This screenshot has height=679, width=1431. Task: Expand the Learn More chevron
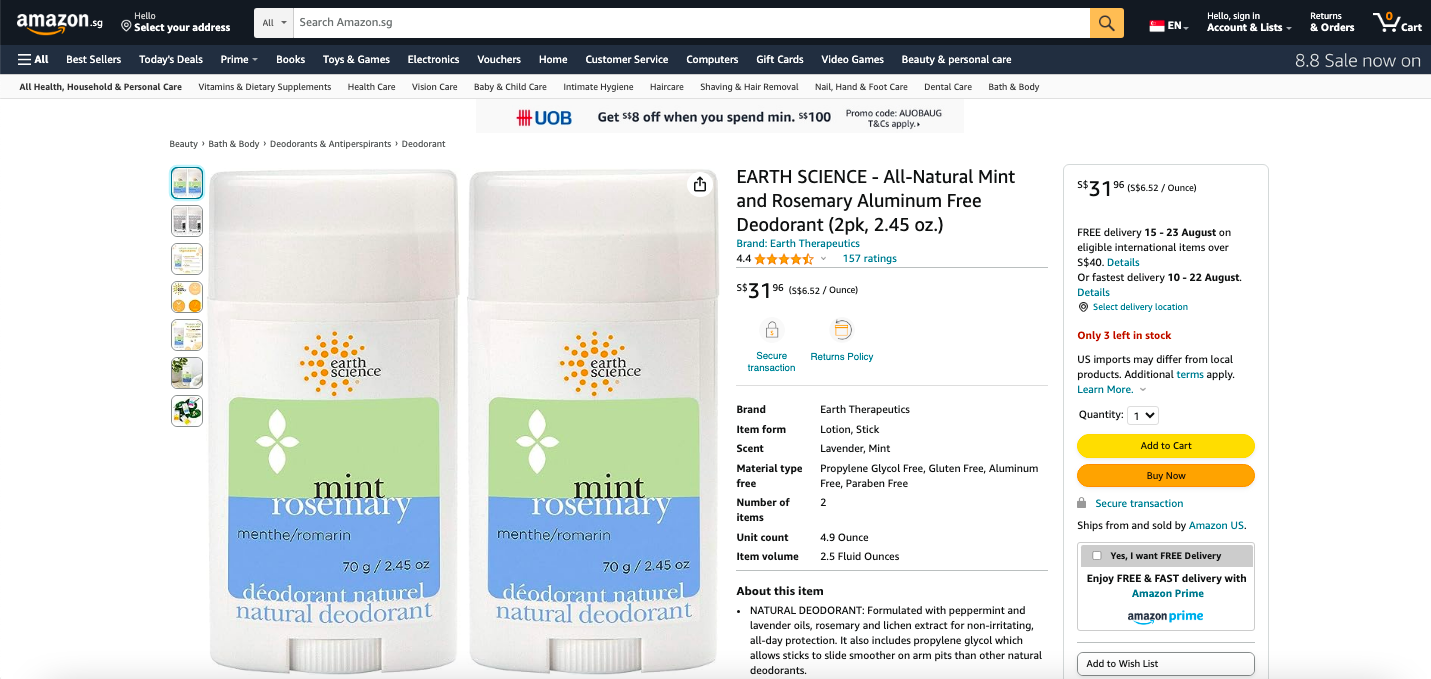1143,390
